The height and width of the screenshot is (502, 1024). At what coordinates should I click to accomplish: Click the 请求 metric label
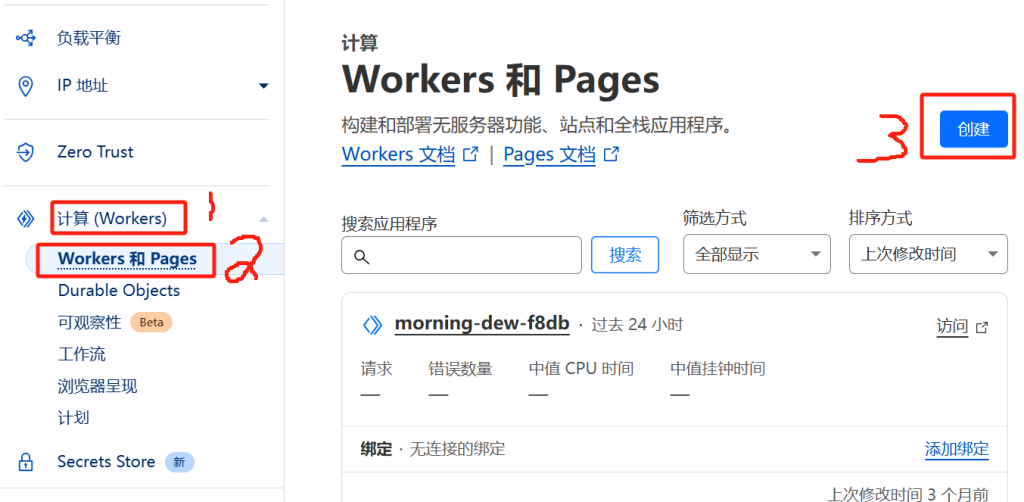click(376, 369)
